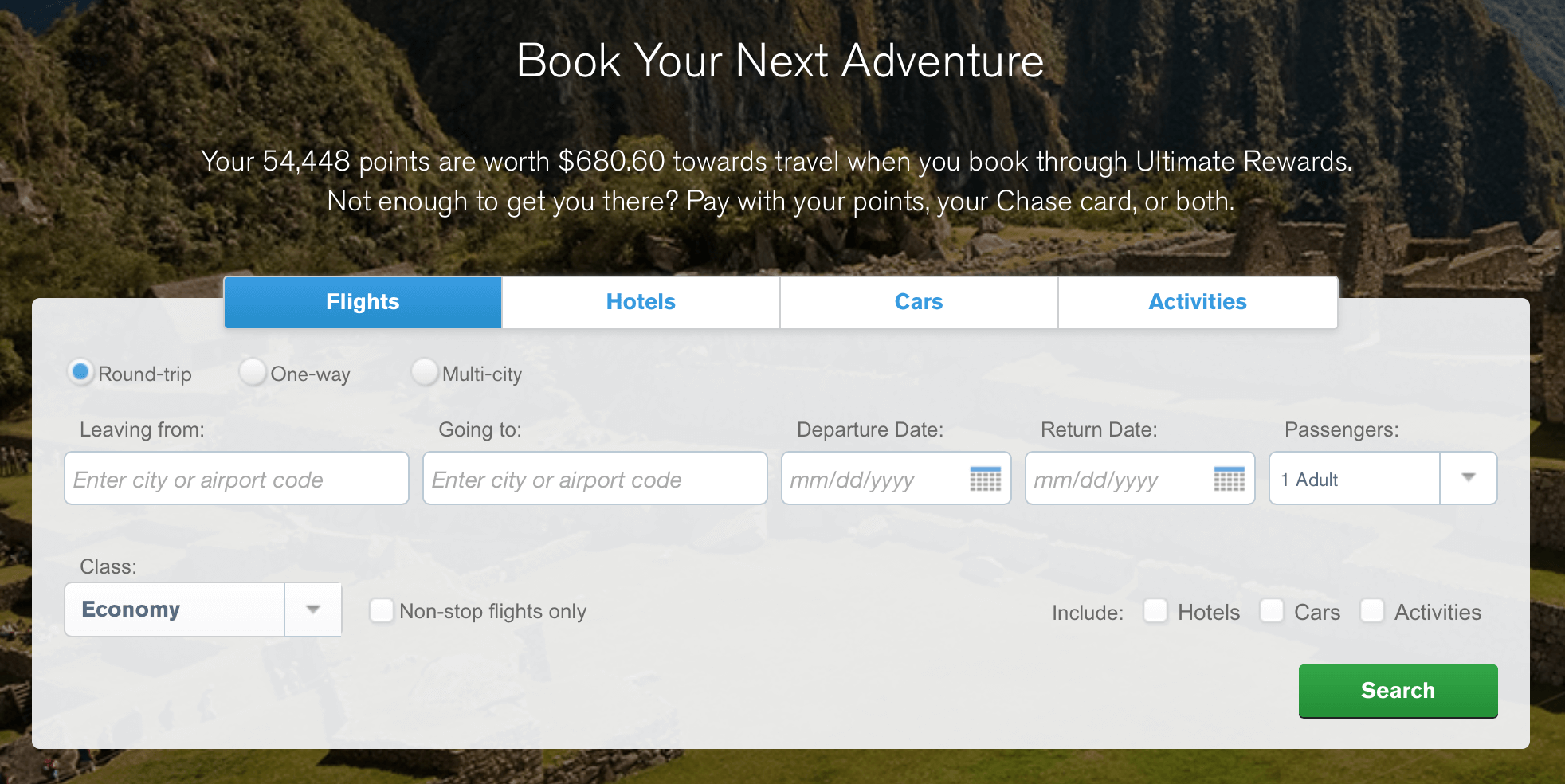The width and height of the screenshot is (1565, 784).
Task: Focus the Leaving from airport field
Action: [x=237, y=478]
